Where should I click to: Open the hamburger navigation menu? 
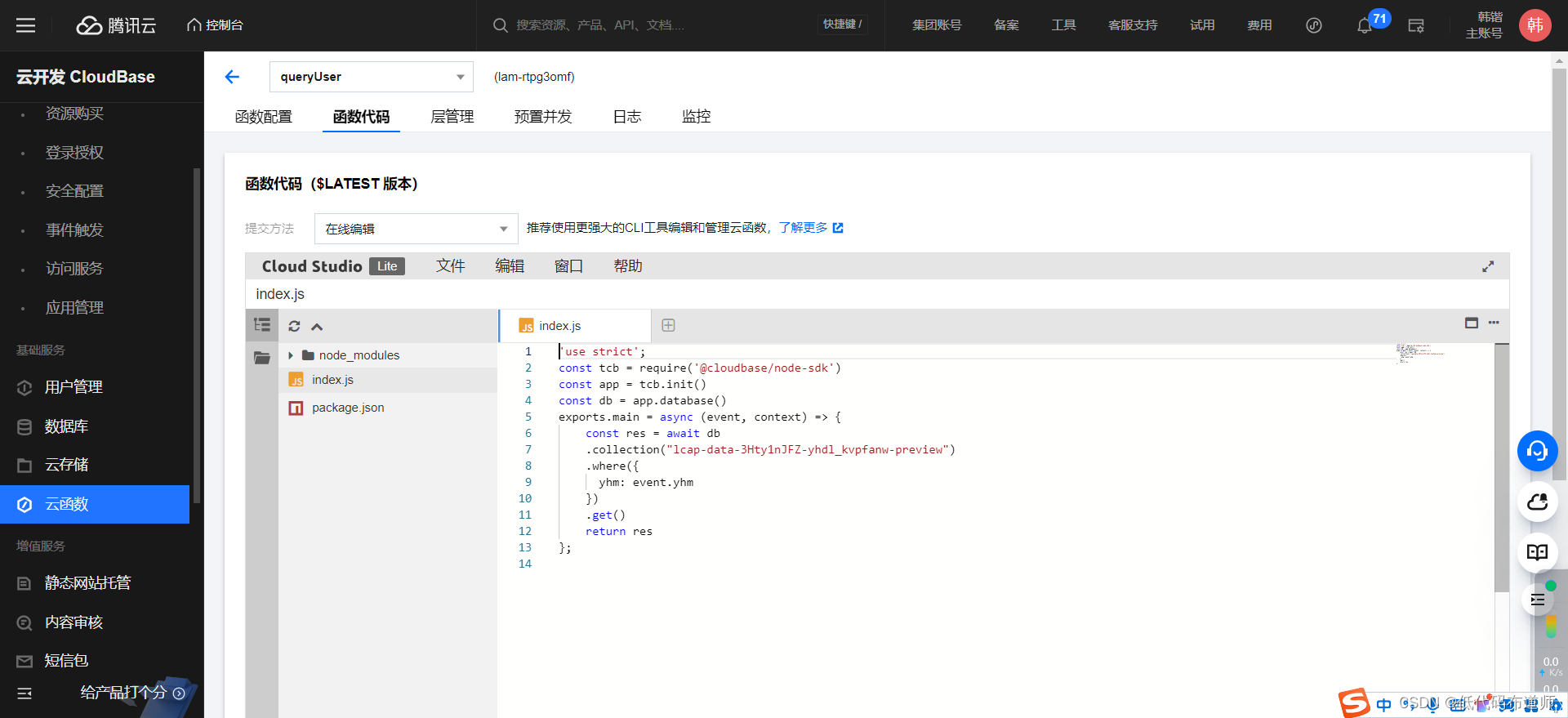coord(26,25)
